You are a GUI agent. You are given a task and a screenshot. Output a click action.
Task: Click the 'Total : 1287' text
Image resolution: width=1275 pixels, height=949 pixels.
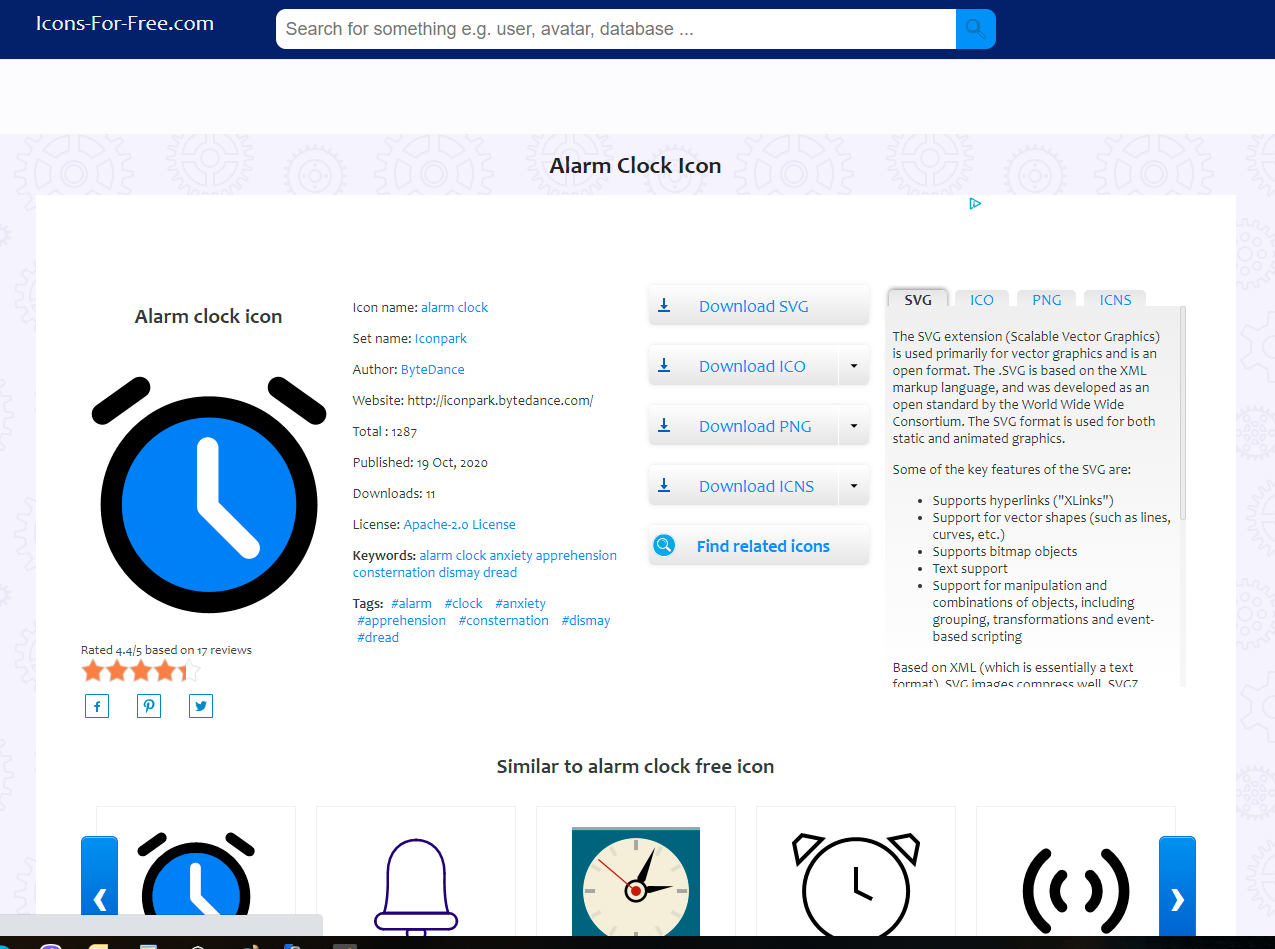coord(385,431)
